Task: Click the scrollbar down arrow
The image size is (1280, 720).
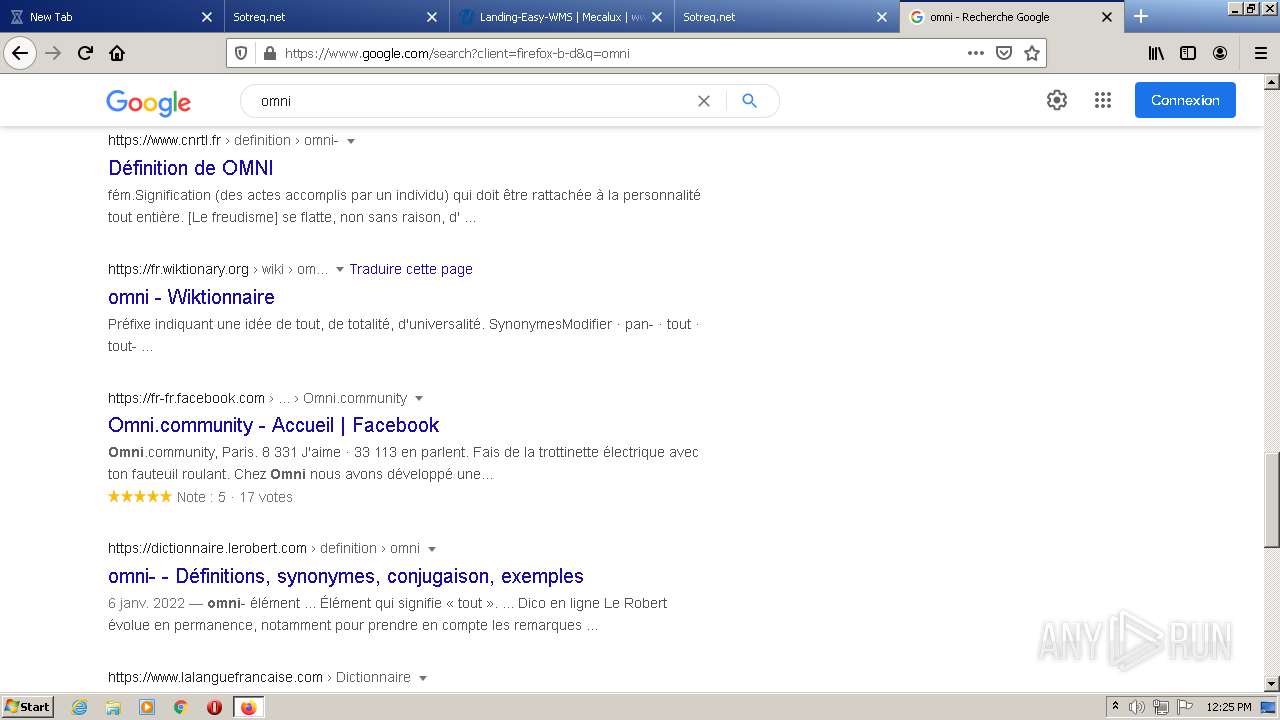Action: (x=1272, y=684)
